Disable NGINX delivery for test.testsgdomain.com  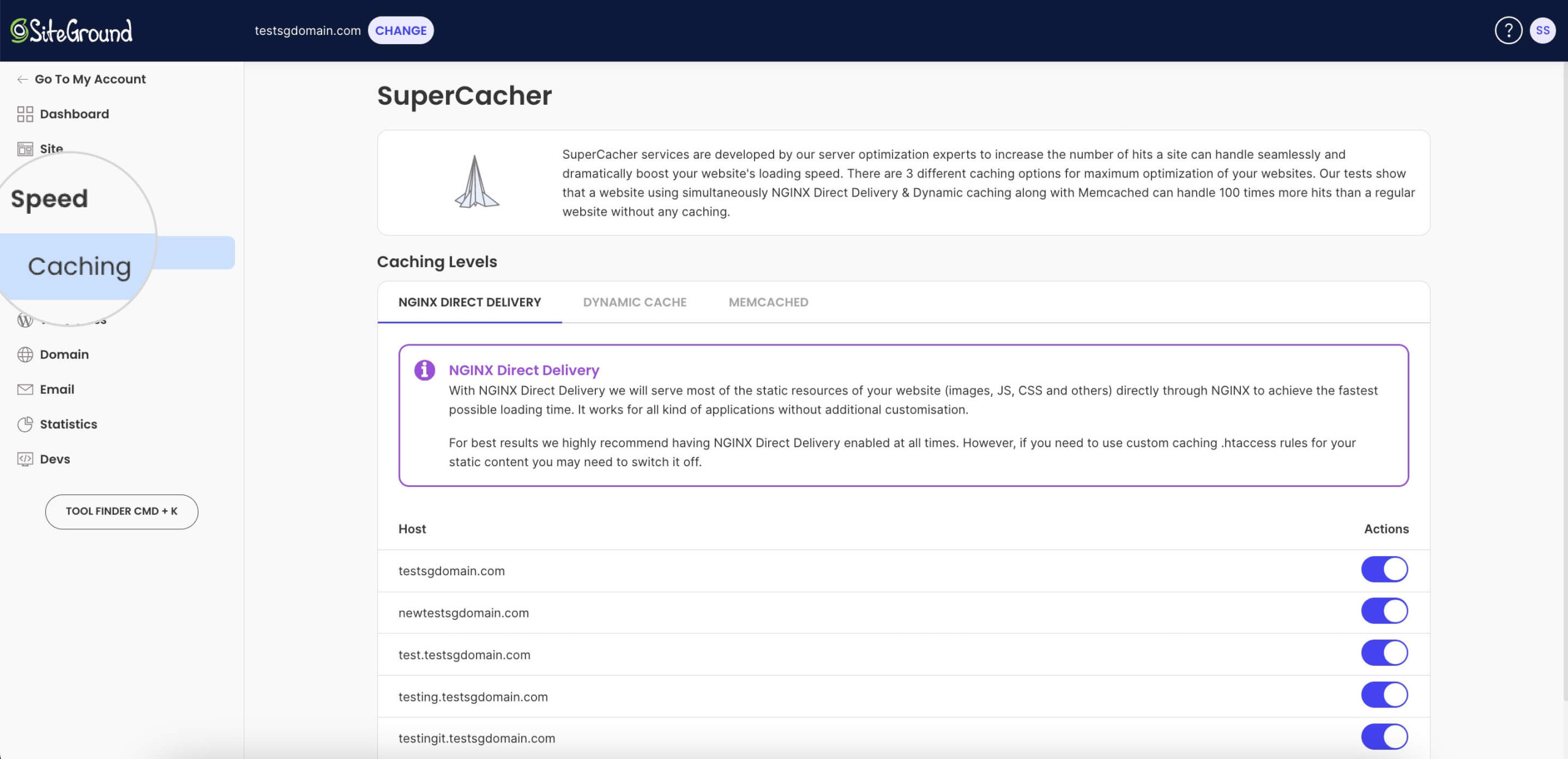tap(1384, 653)
